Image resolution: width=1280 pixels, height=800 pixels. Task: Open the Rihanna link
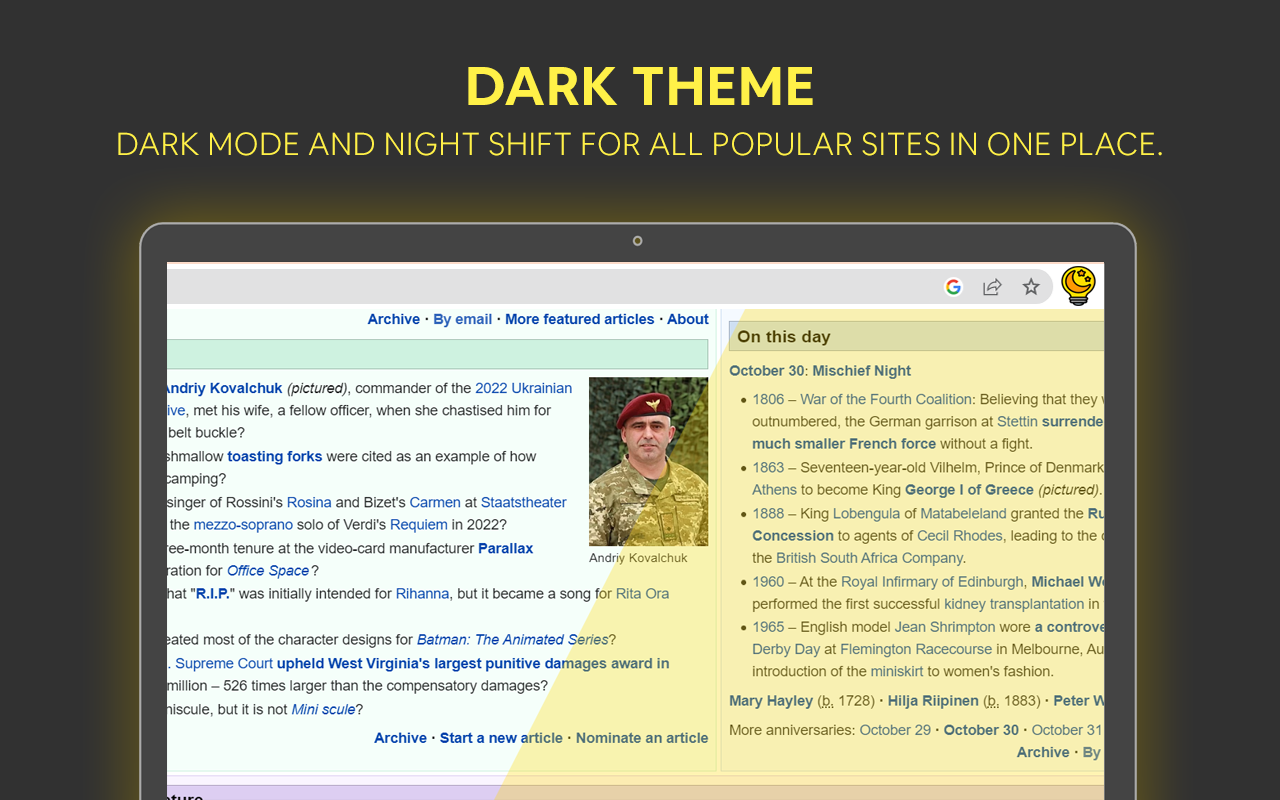pyautogui.click(x=424, y=593)
